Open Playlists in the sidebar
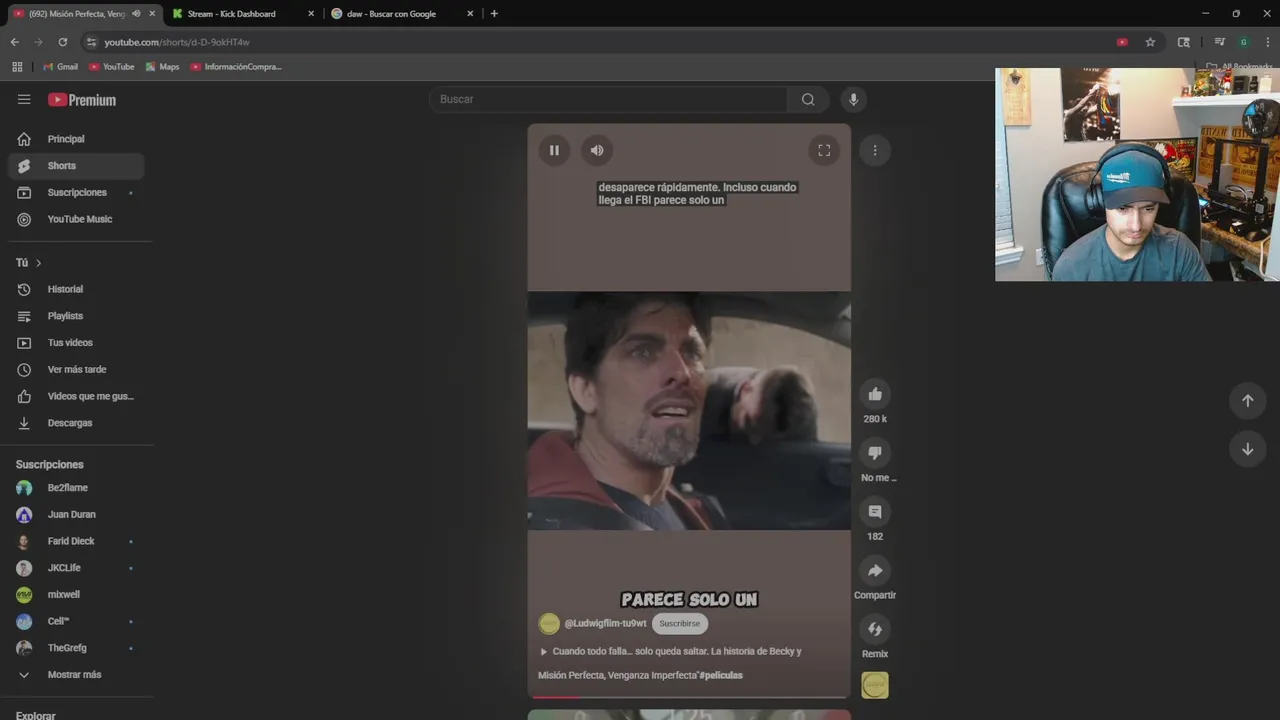This screenshot has width=1280, height=720. pyautogui.click(x=76, y=316)
